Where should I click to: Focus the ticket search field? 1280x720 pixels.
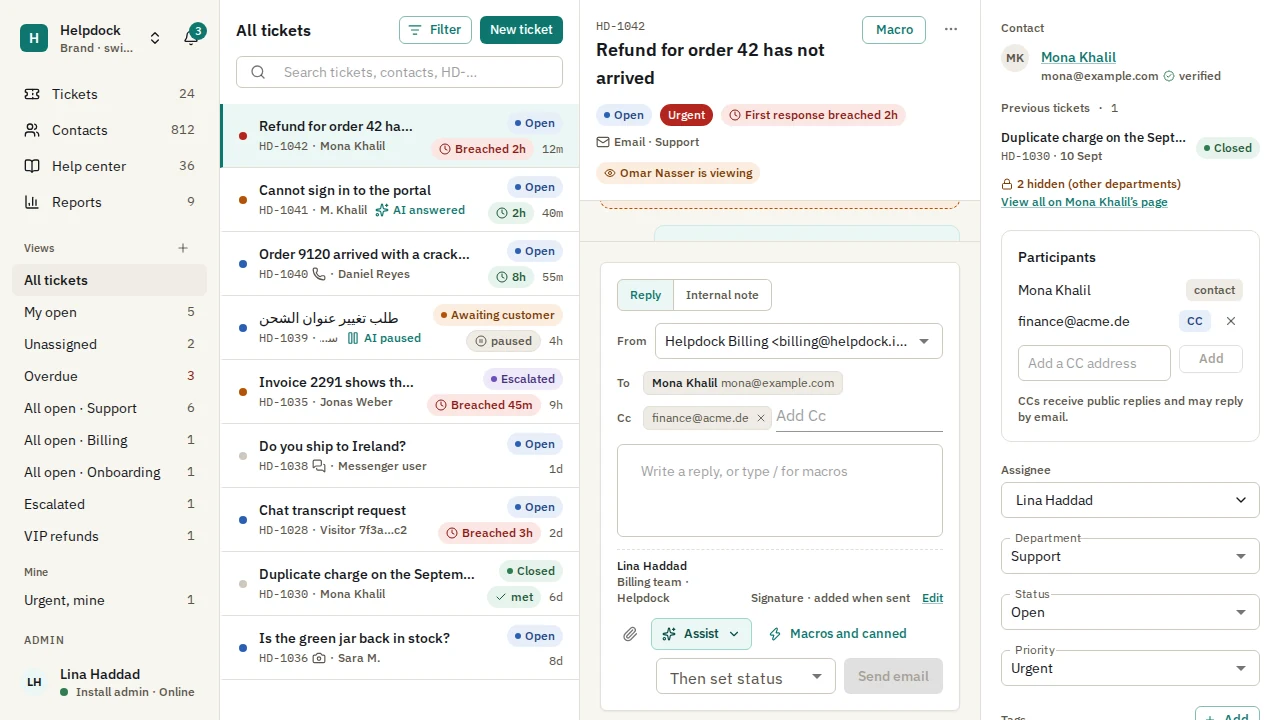point(399,72)
